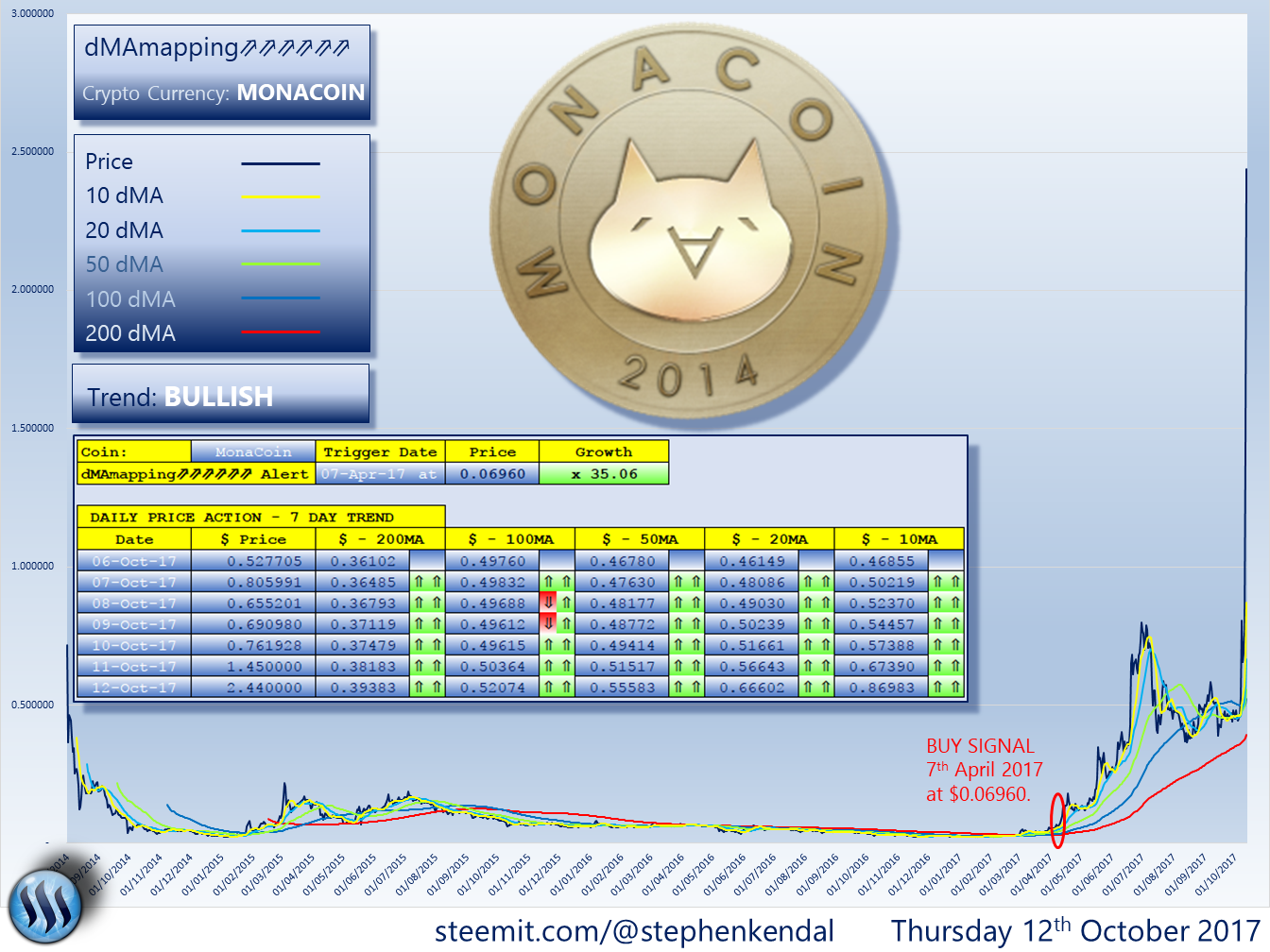Screen dimensions: 1270x952
Task: Select the Date column header
Action: (133, 537)
